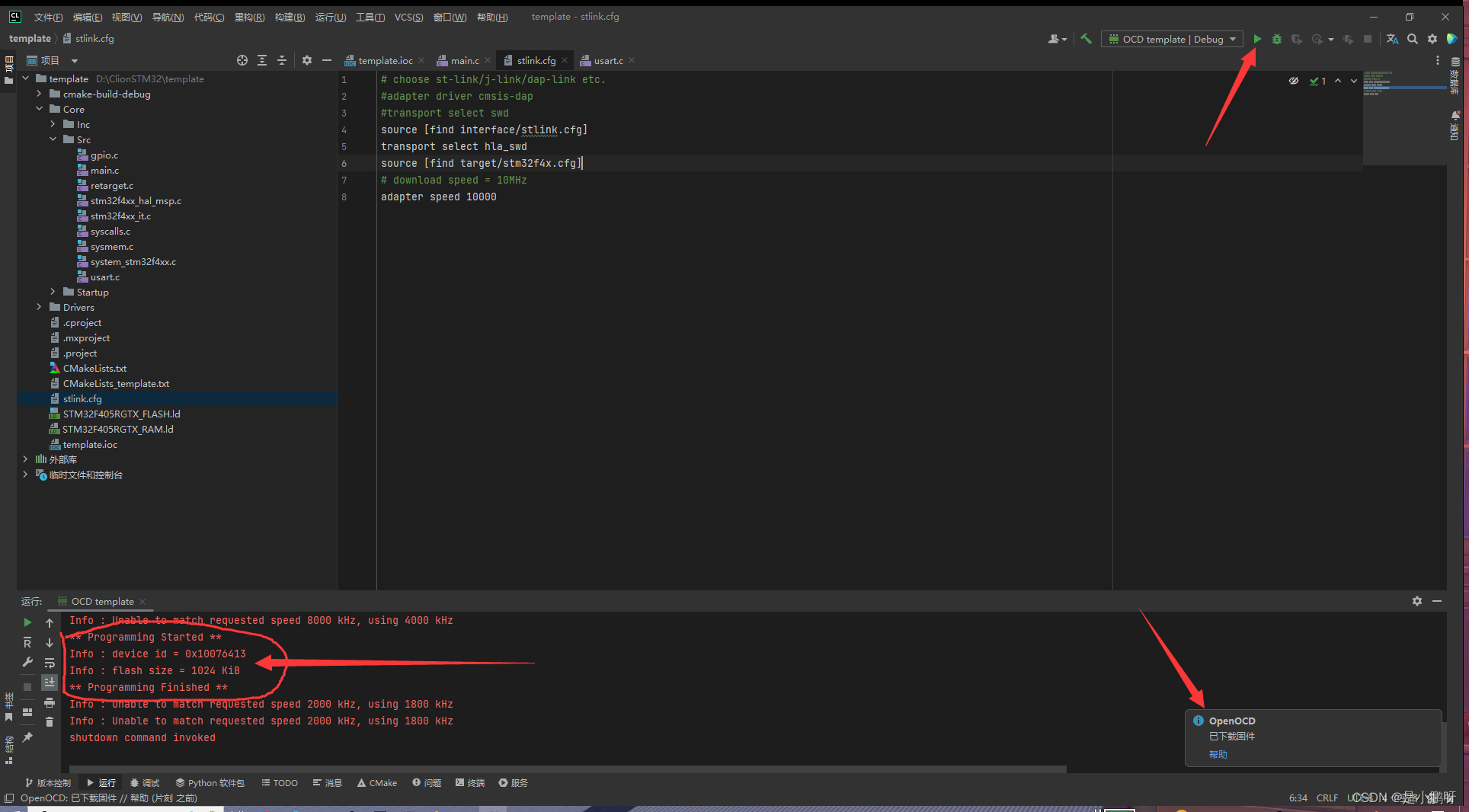Viewport: 1469px width, 812px height.
Task: Rerun OCD template in run panel
Action: coord(27,622)
